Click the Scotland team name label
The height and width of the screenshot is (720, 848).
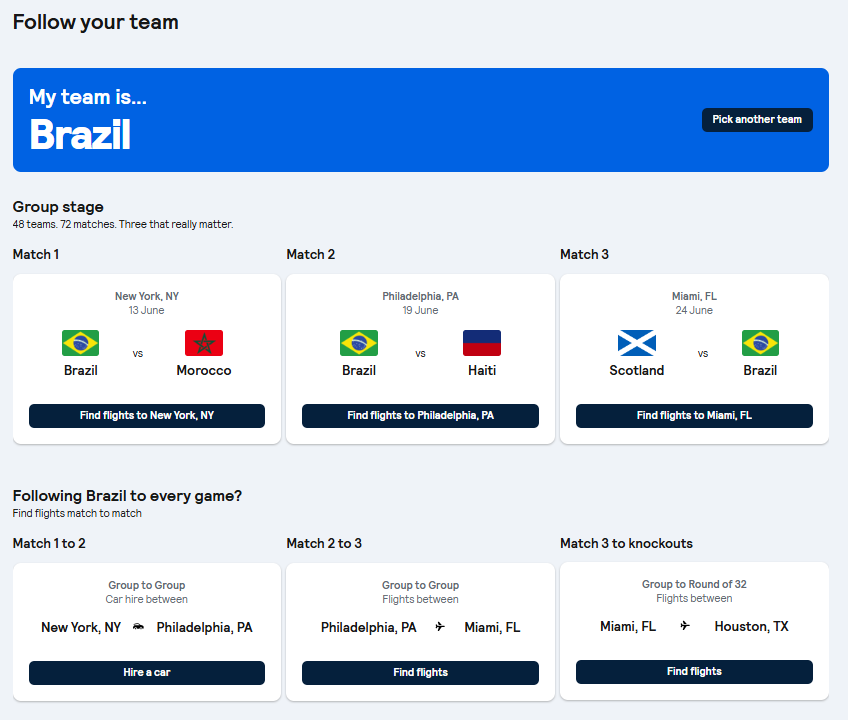click(x=637, y=370)
